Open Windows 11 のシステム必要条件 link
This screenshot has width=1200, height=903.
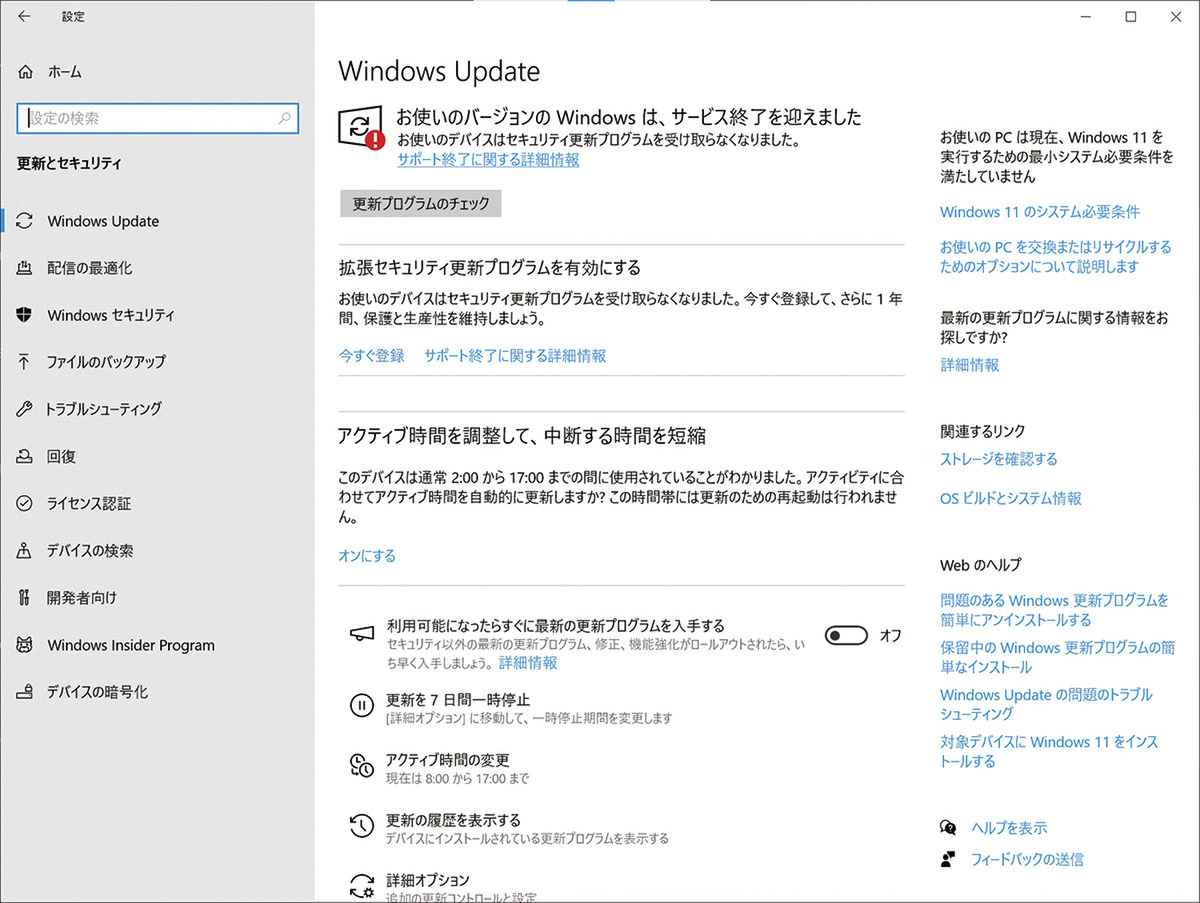tap(1040, 212)
